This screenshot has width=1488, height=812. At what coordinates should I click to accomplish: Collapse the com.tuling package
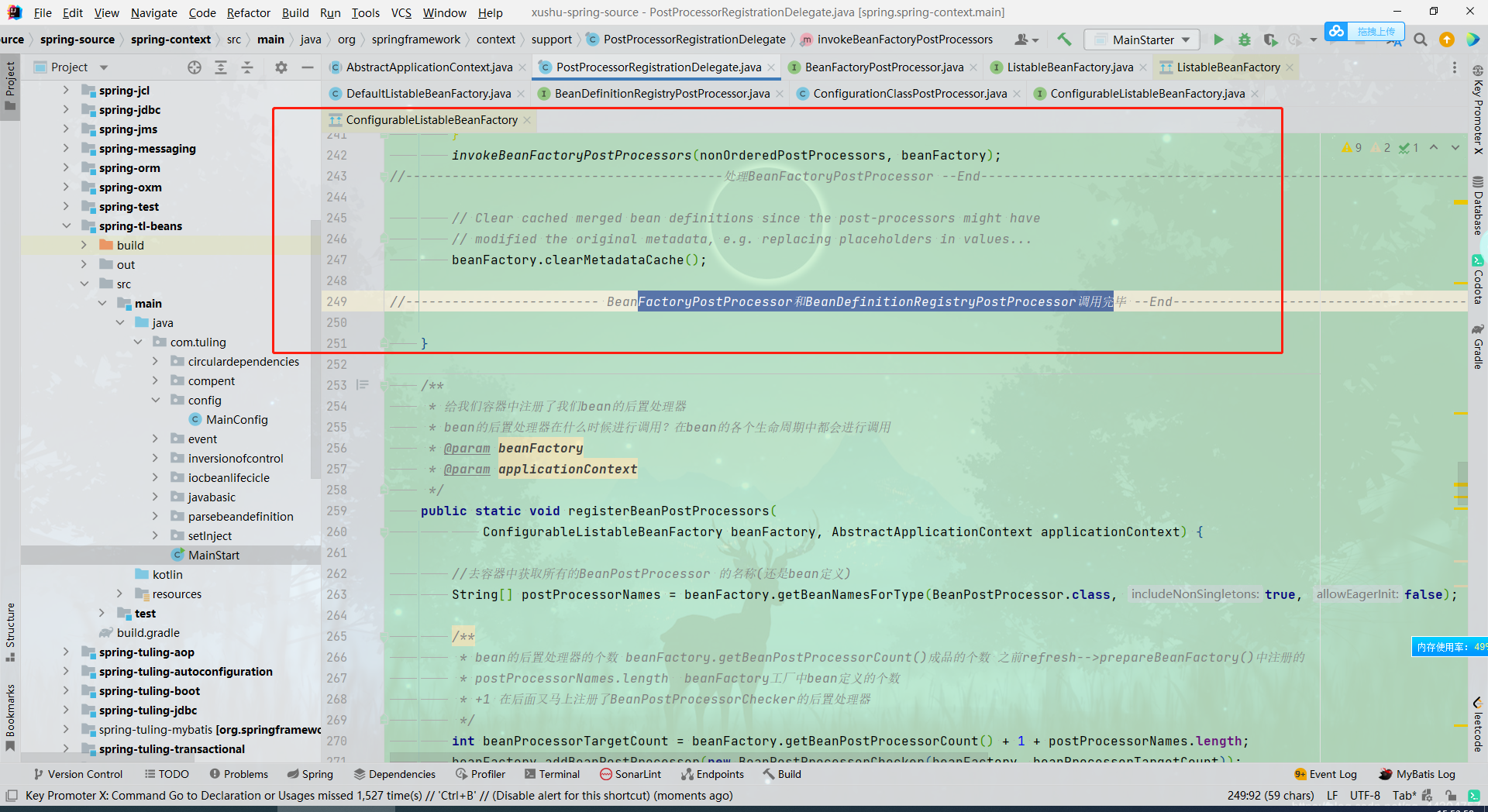pos(138,342)
